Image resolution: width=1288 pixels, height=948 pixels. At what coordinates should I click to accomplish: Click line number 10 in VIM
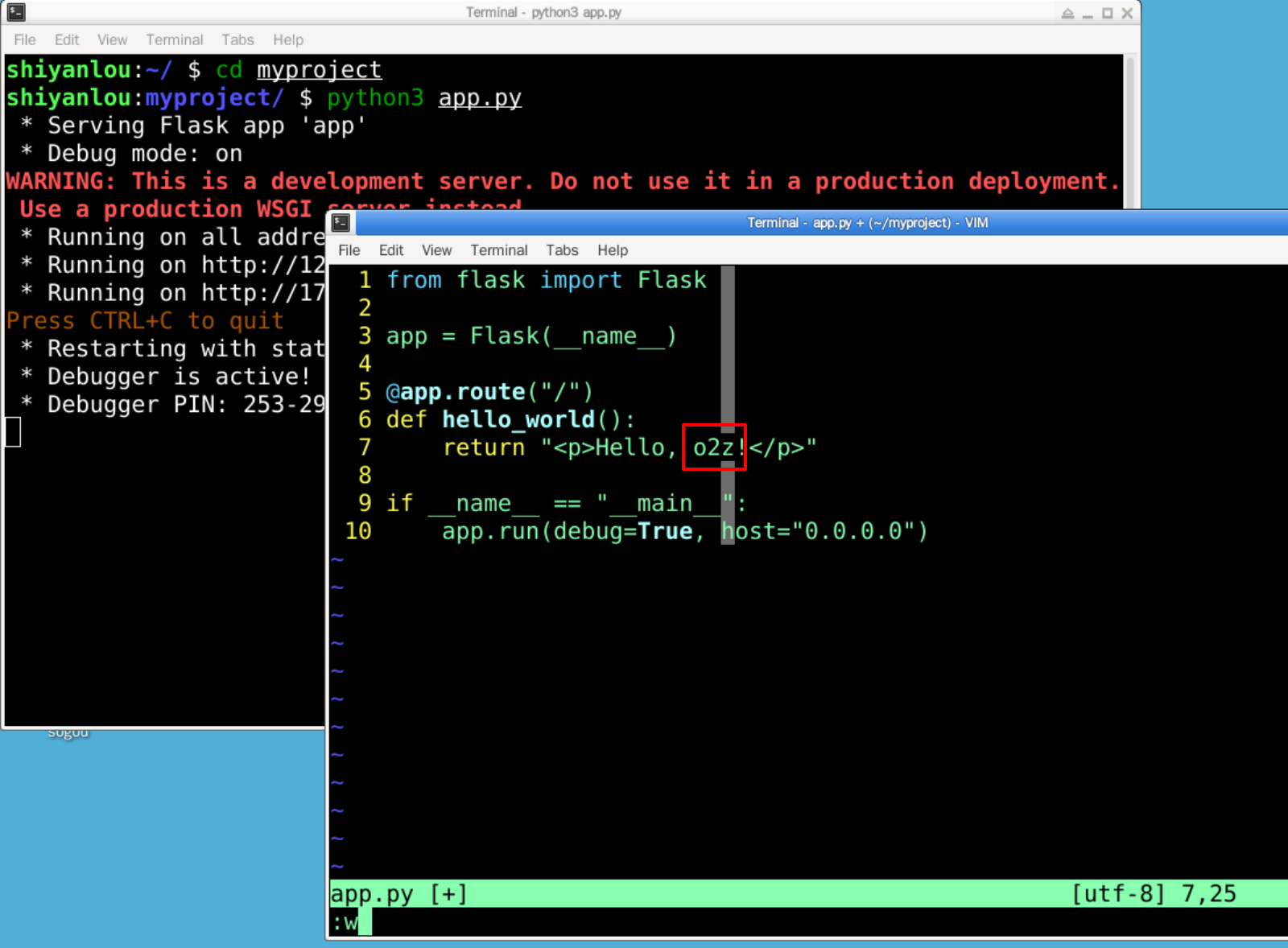coord(358,531)
